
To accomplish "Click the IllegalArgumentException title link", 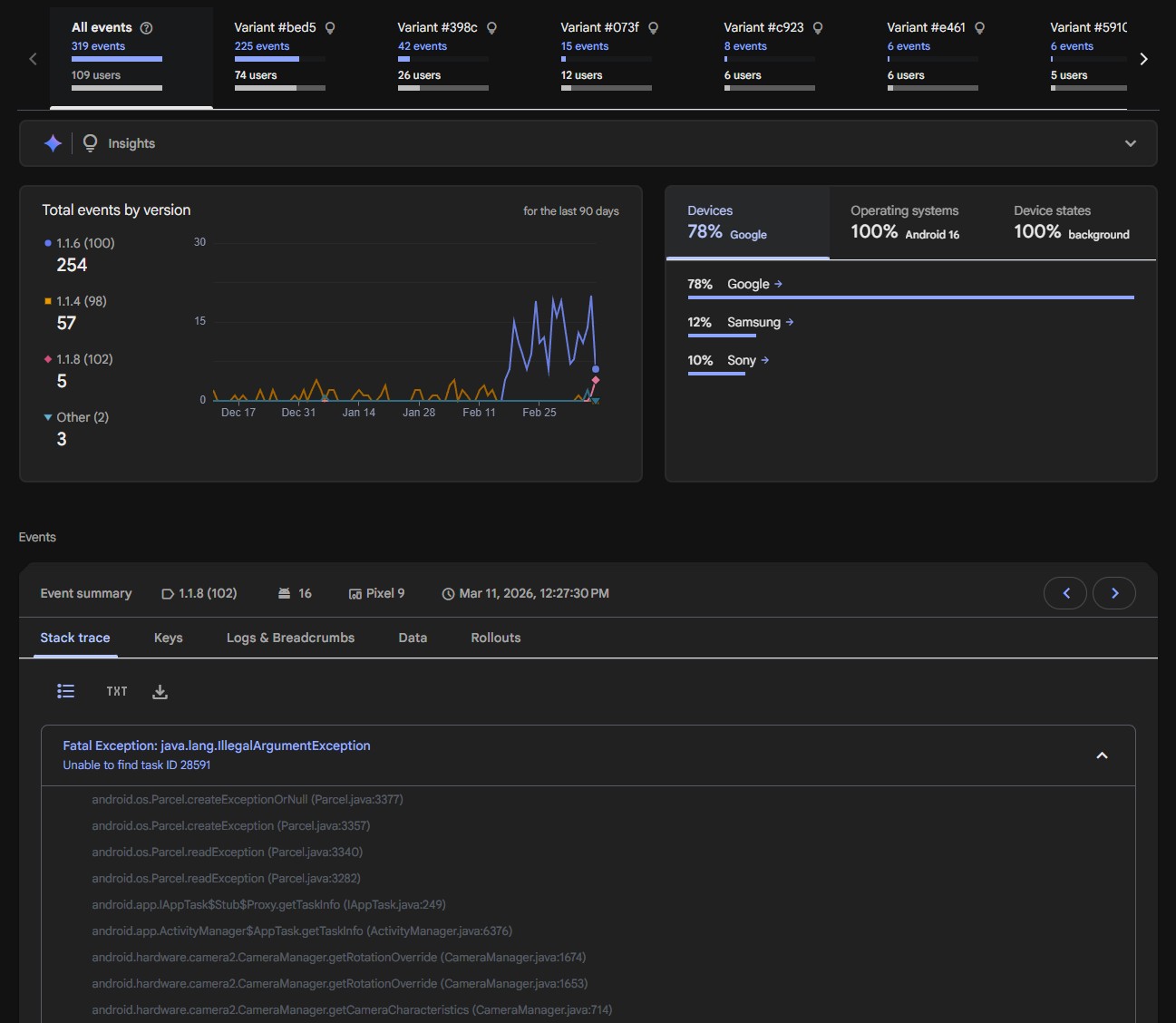I will click(x=217, y=745).
